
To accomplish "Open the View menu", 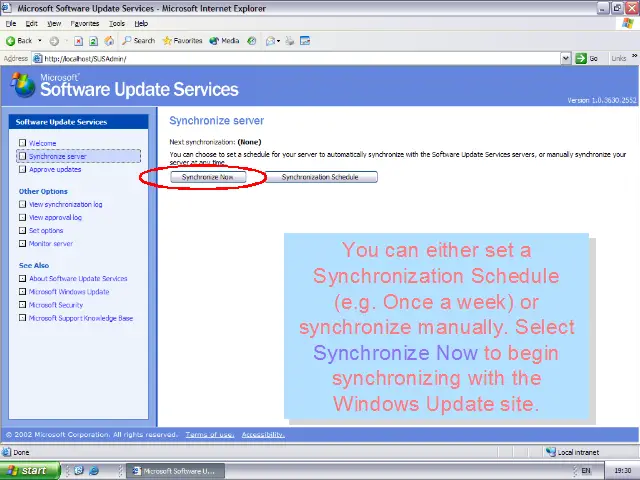I will coord(54,24).
